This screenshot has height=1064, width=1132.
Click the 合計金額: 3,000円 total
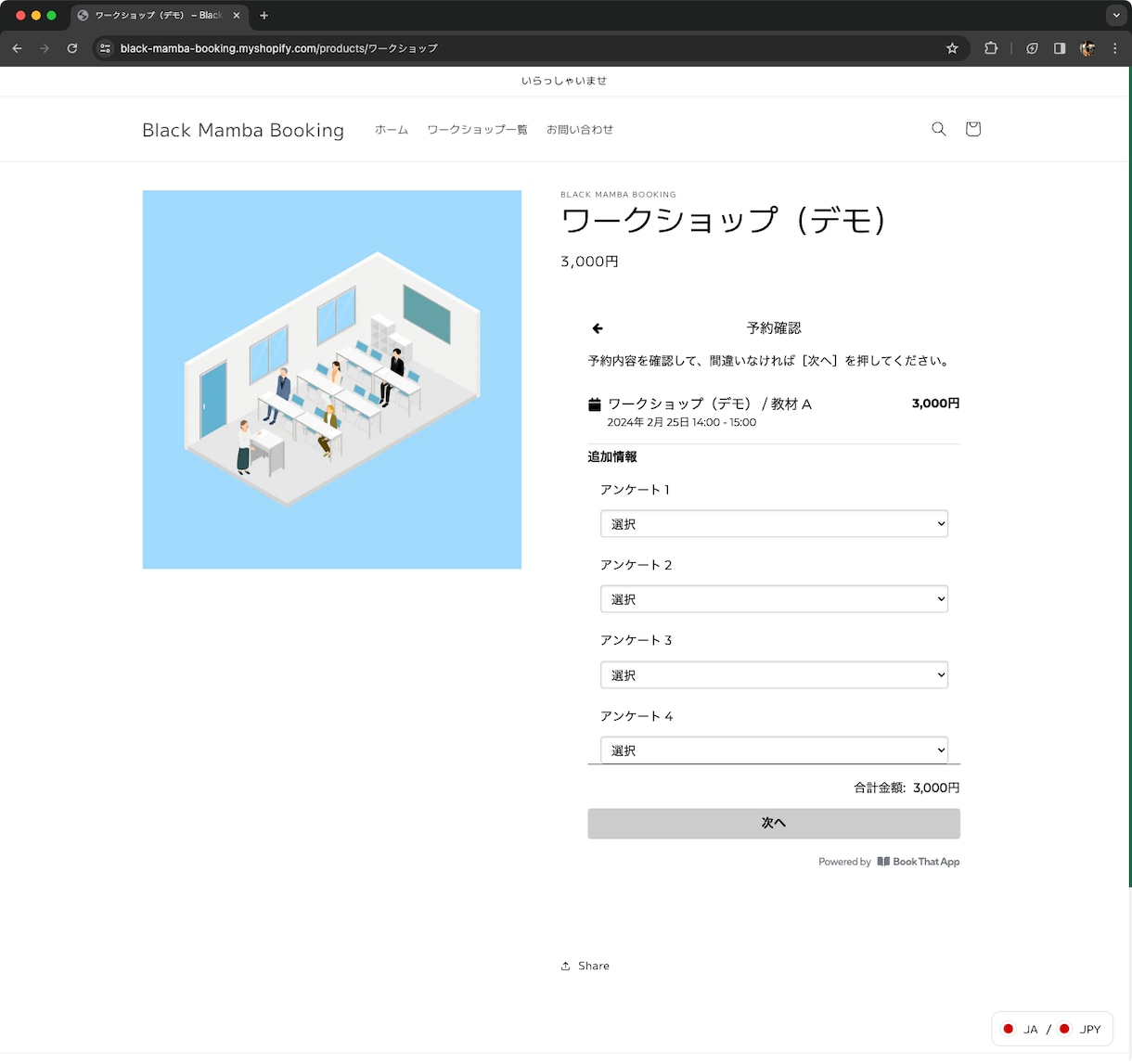[x=907, y=788]
